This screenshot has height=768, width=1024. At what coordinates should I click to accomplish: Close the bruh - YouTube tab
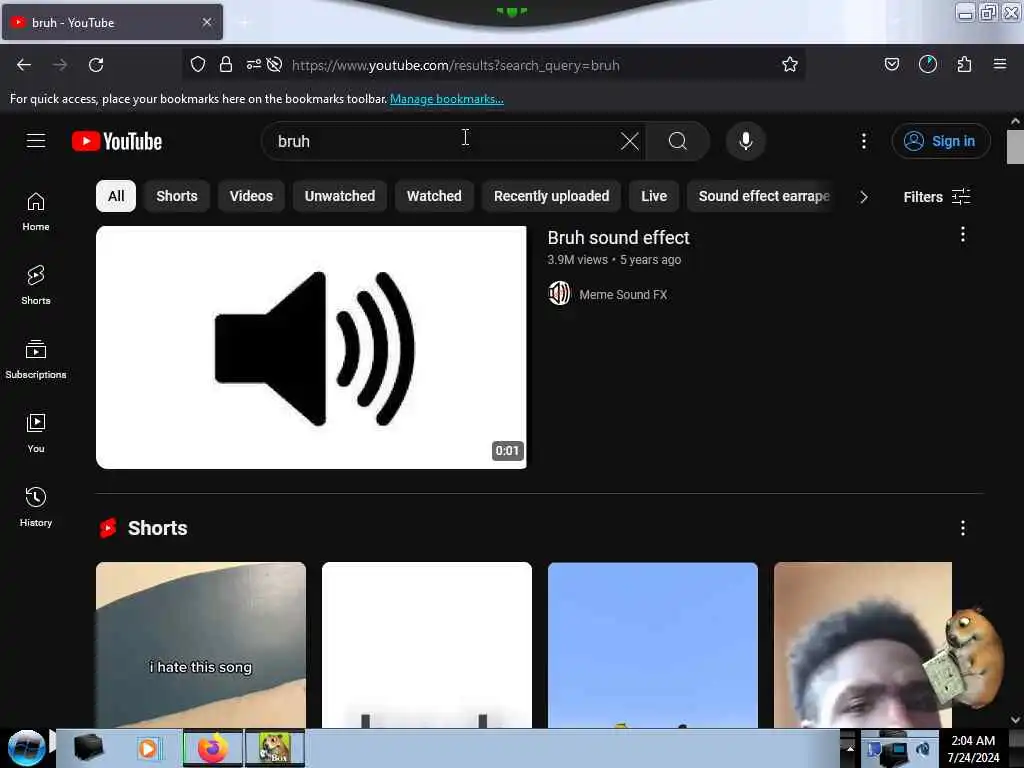pyautogui.click(x=207, y=22)
